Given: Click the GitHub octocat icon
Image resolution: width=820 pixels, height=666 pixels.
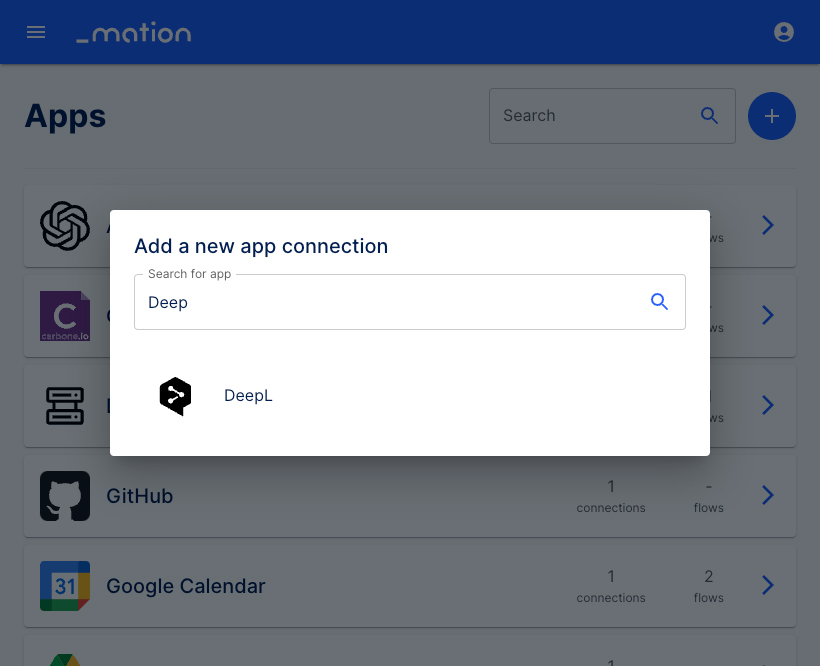Looking at the screenshot, I should (65, 496).
